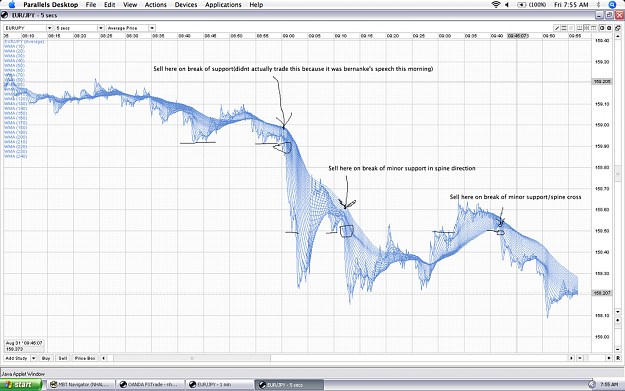Screen dimensions: 625x391
Task: Select the horizontal lines drawing tool
Action: point(564,28)
